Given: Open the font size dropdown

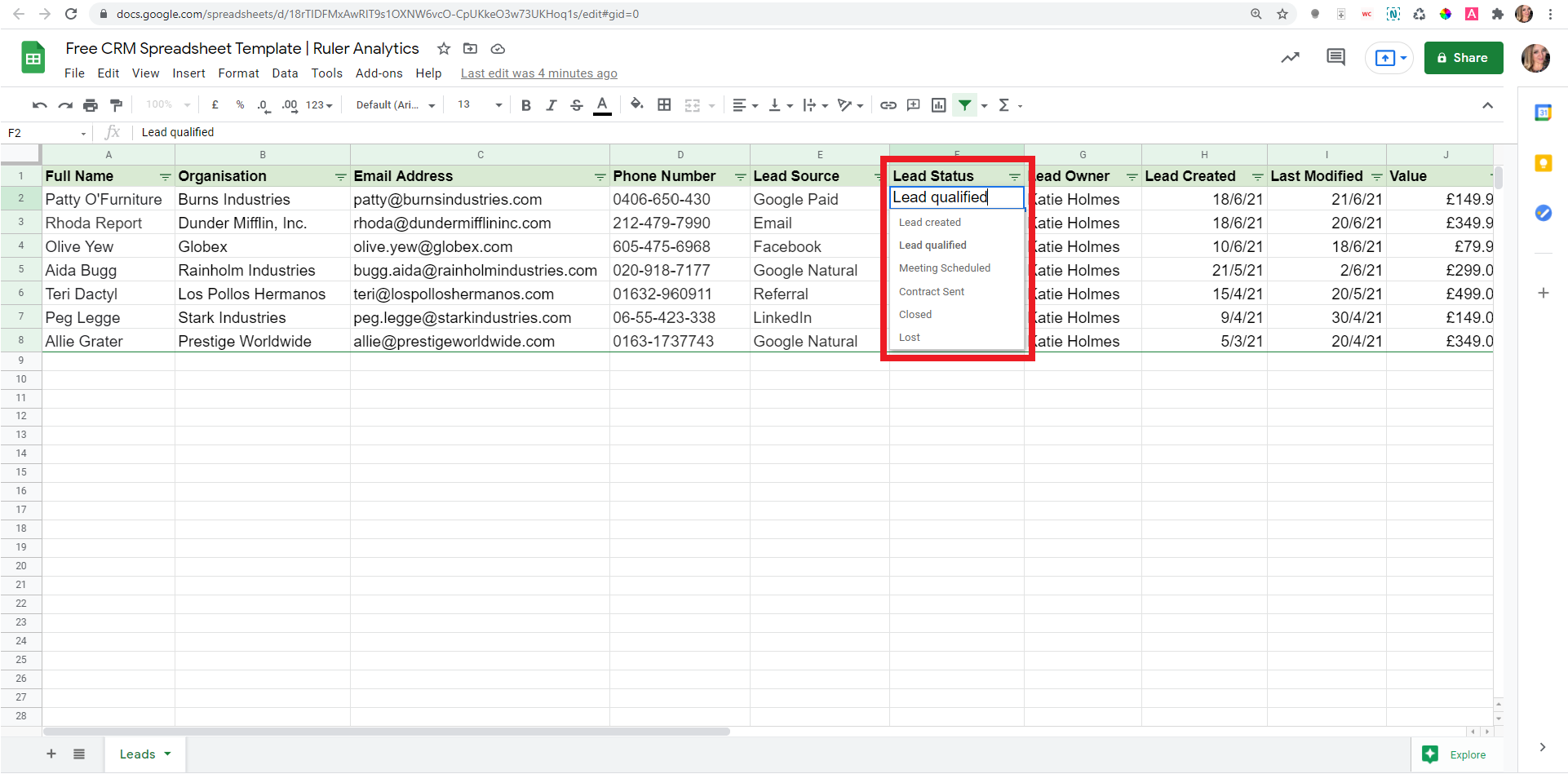Looking at the screenshot, I should pyautogui.click(x=477, y=105).
